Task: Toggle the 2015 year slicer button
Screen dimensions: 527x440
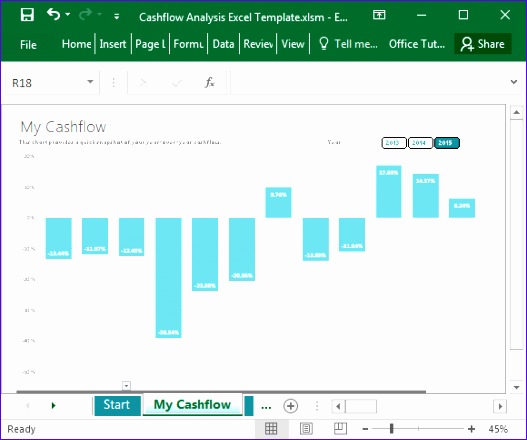Action: pyautogui.click(x=447, y=143)
